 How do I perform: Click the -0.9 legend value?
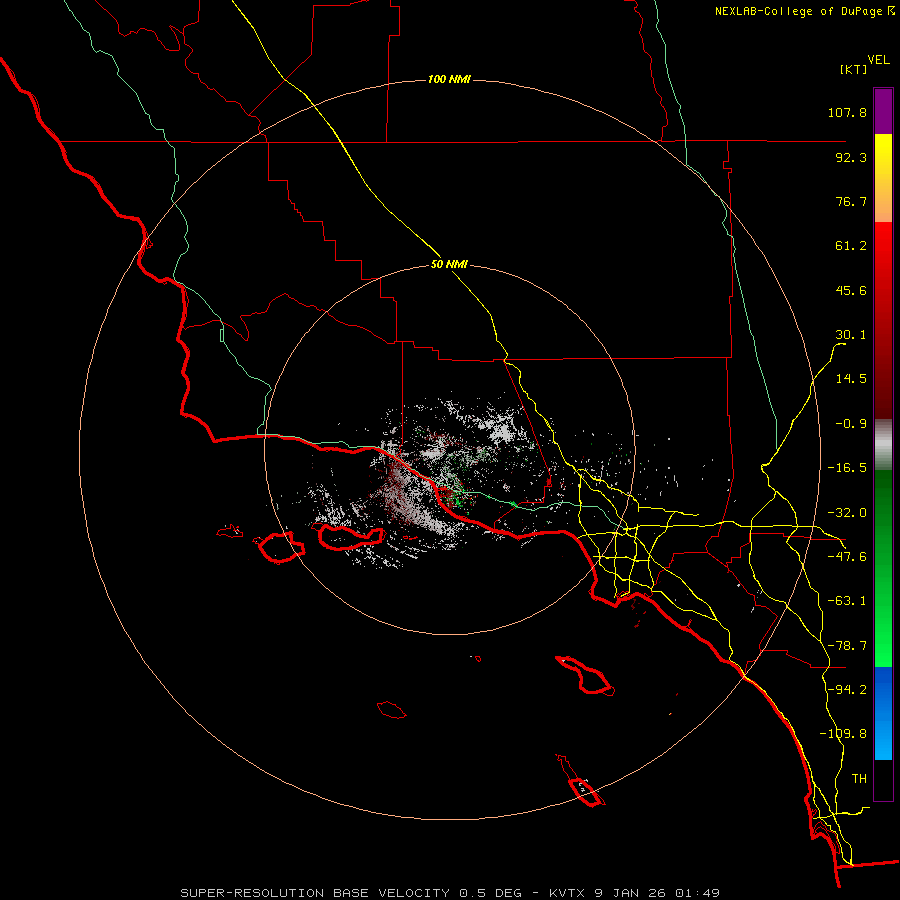(851, 424)
